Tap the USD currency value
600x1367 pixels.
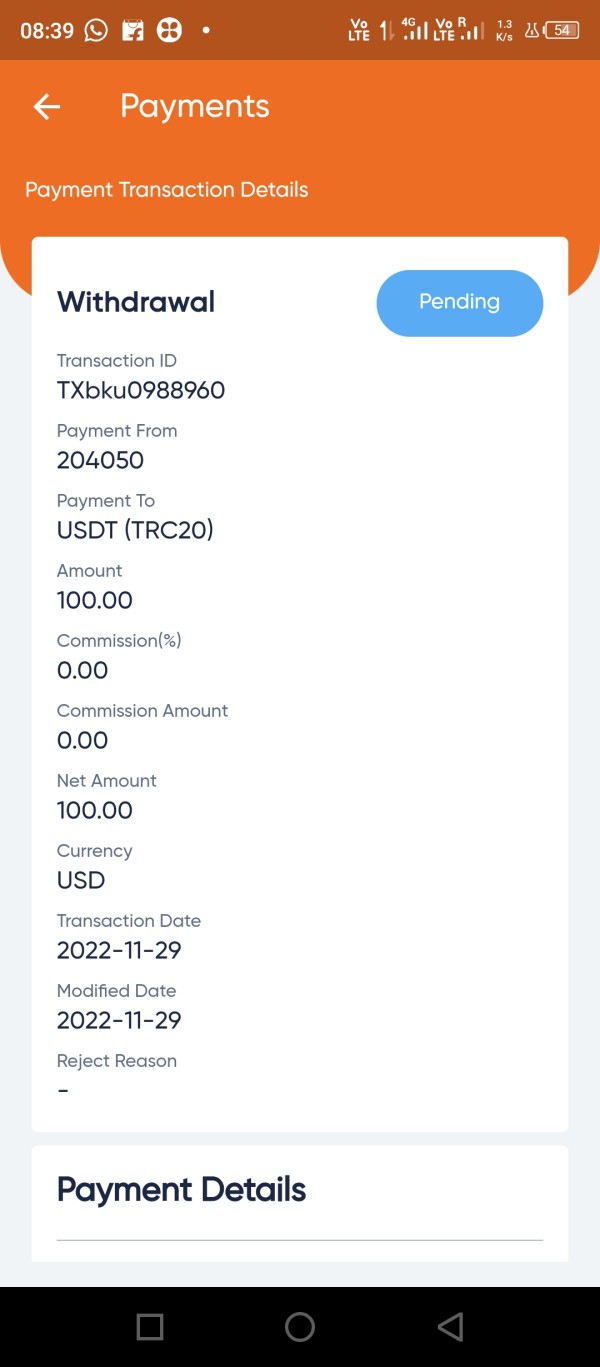81,880
